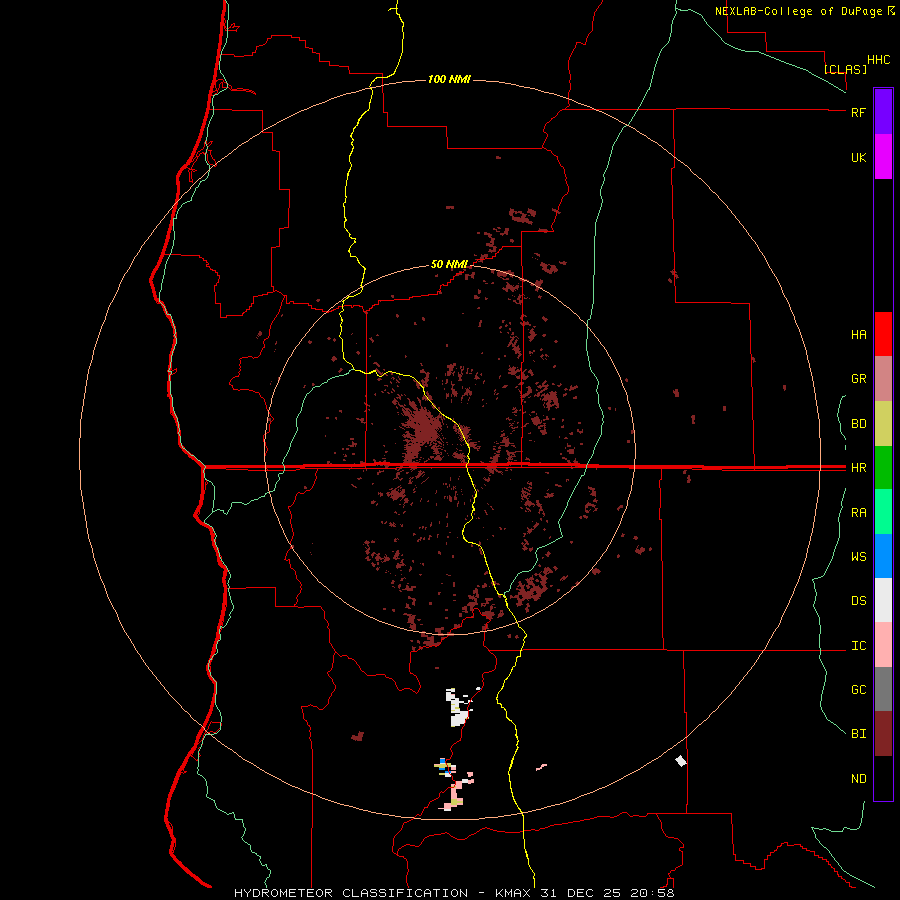Click the RF legend label
The image size is (900, 900).
tap(858, 112)
